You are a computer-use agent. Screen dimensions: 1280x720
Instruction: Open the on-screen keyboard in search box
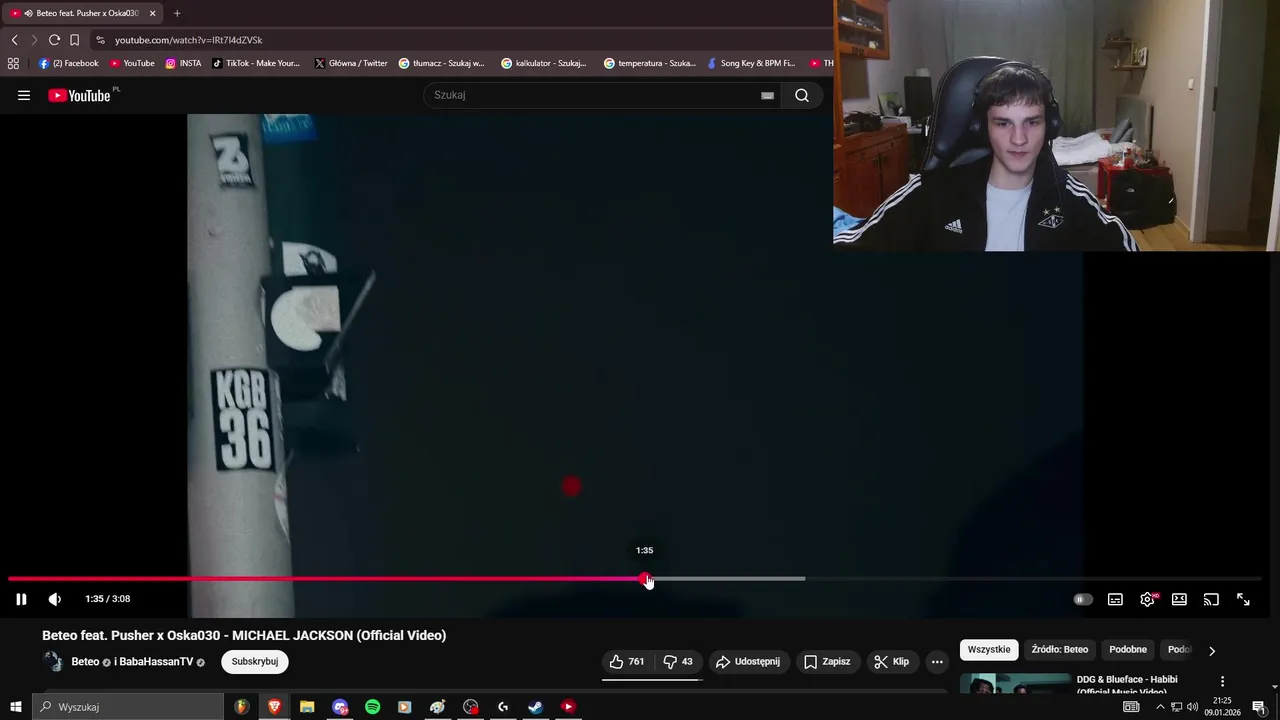click(767, 95)
